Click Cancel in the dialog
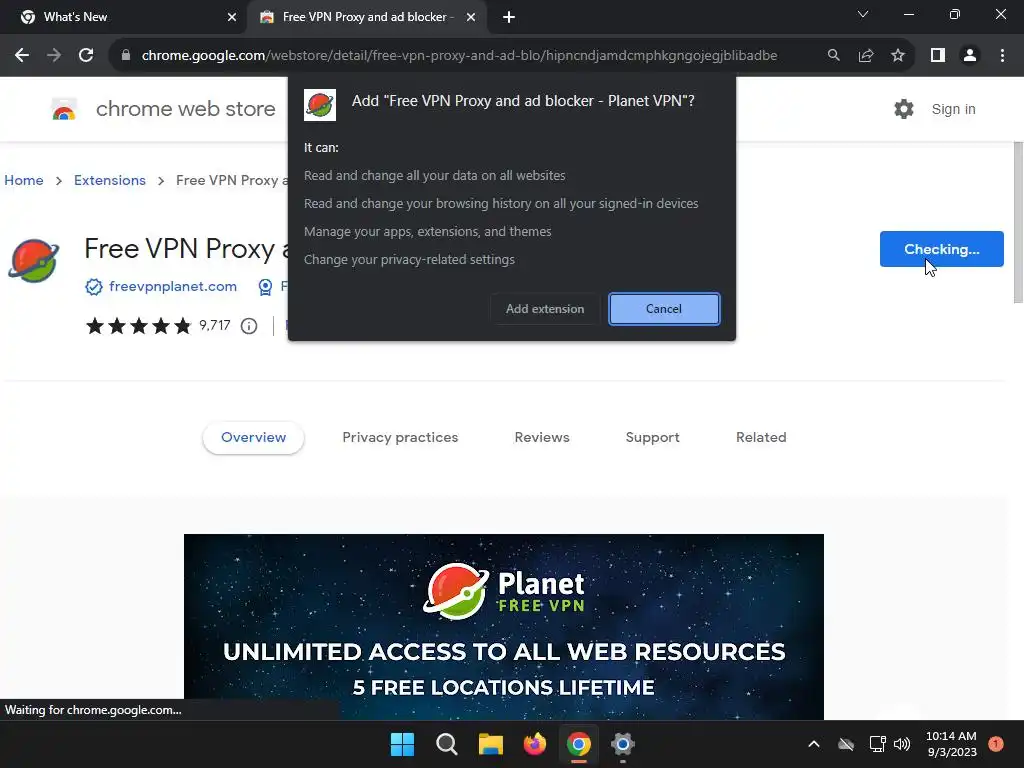The width and height of the screenshot is (1024, 768). [664, 309]
